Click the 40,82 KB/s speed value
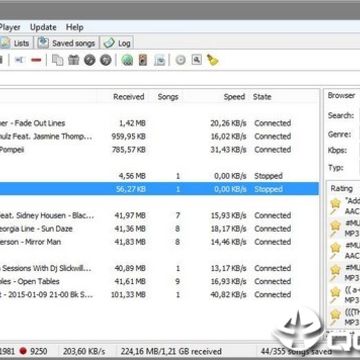Screen dimensions: 360x360 tap(228, 295)
